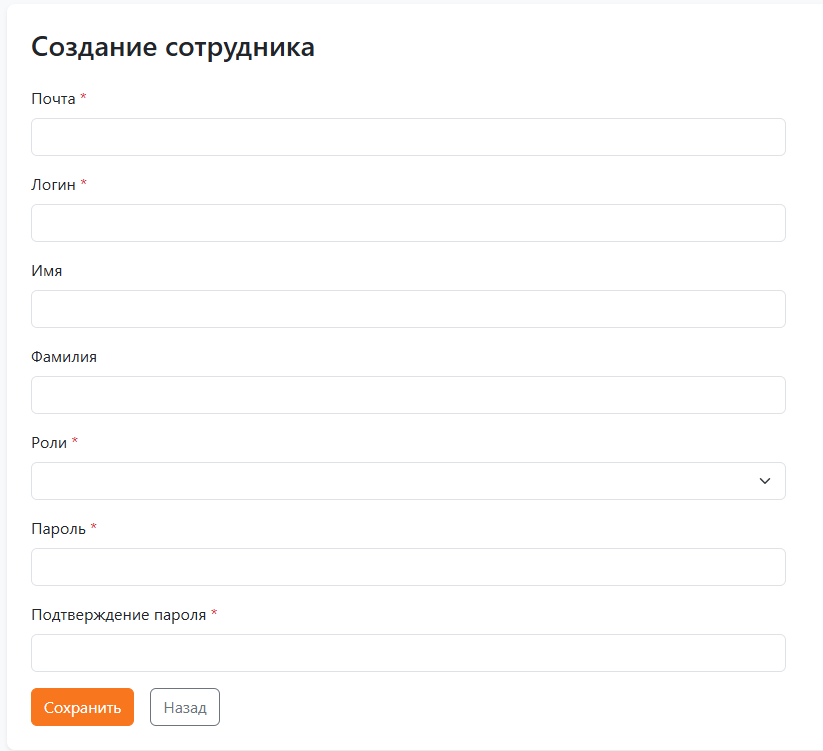823x751 pixels.
Task: Click the Логин field label
Action: coord(50,186)
